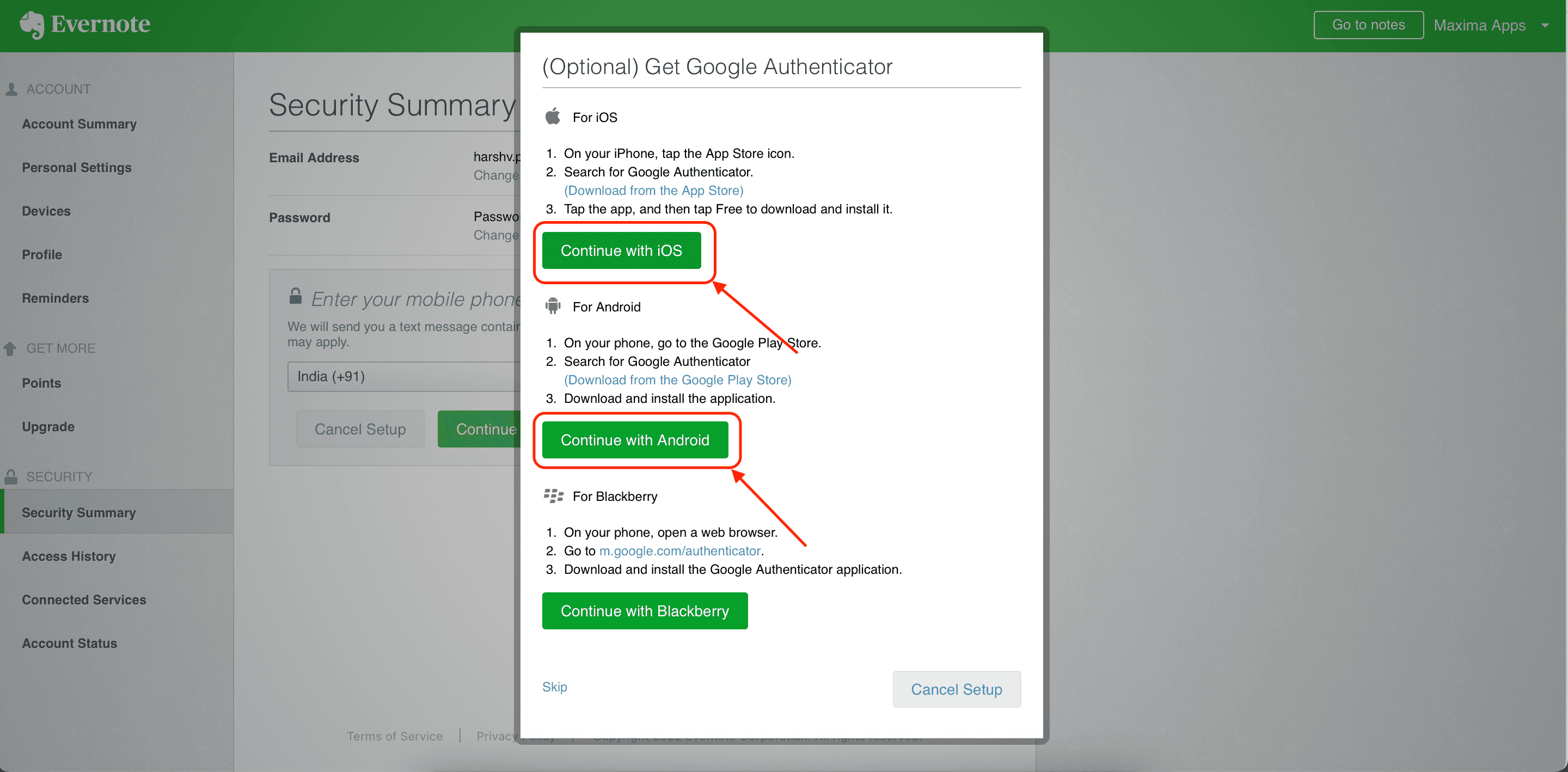
Task: Click the Evernote elephant logo icon
Action: [x=32, y=25]
